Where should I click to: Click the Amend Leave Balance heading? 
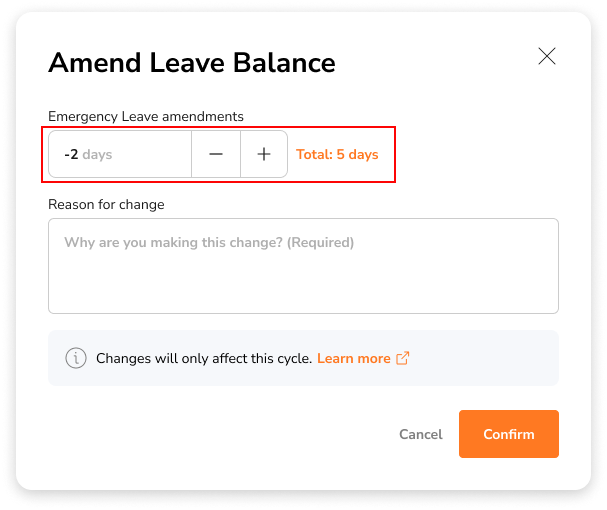pos(192,63)
